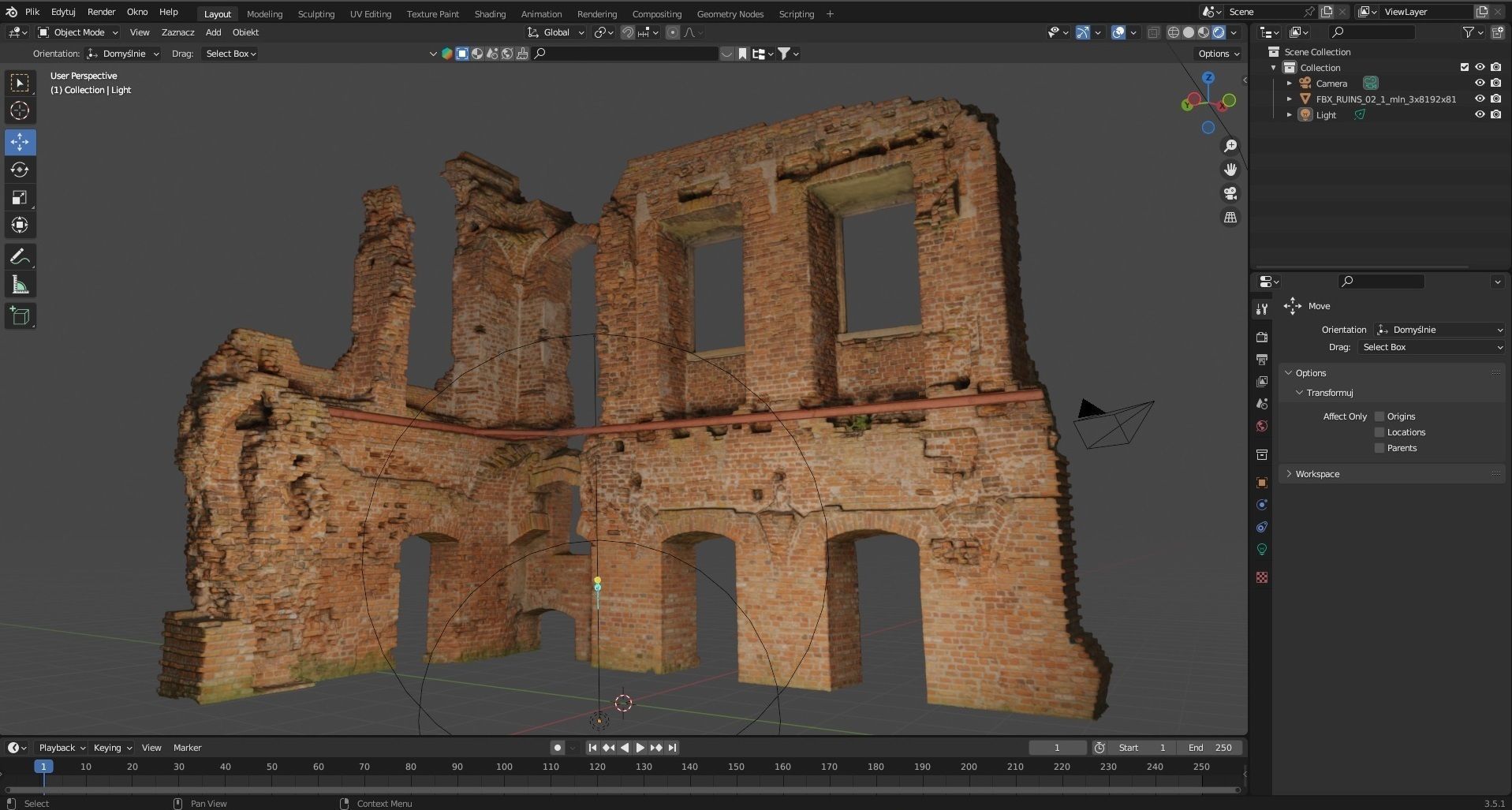Open header Drag Select Box dropdown
Image resolution: width=1512 pixels, height=810 pixels.
click(230, 54)
